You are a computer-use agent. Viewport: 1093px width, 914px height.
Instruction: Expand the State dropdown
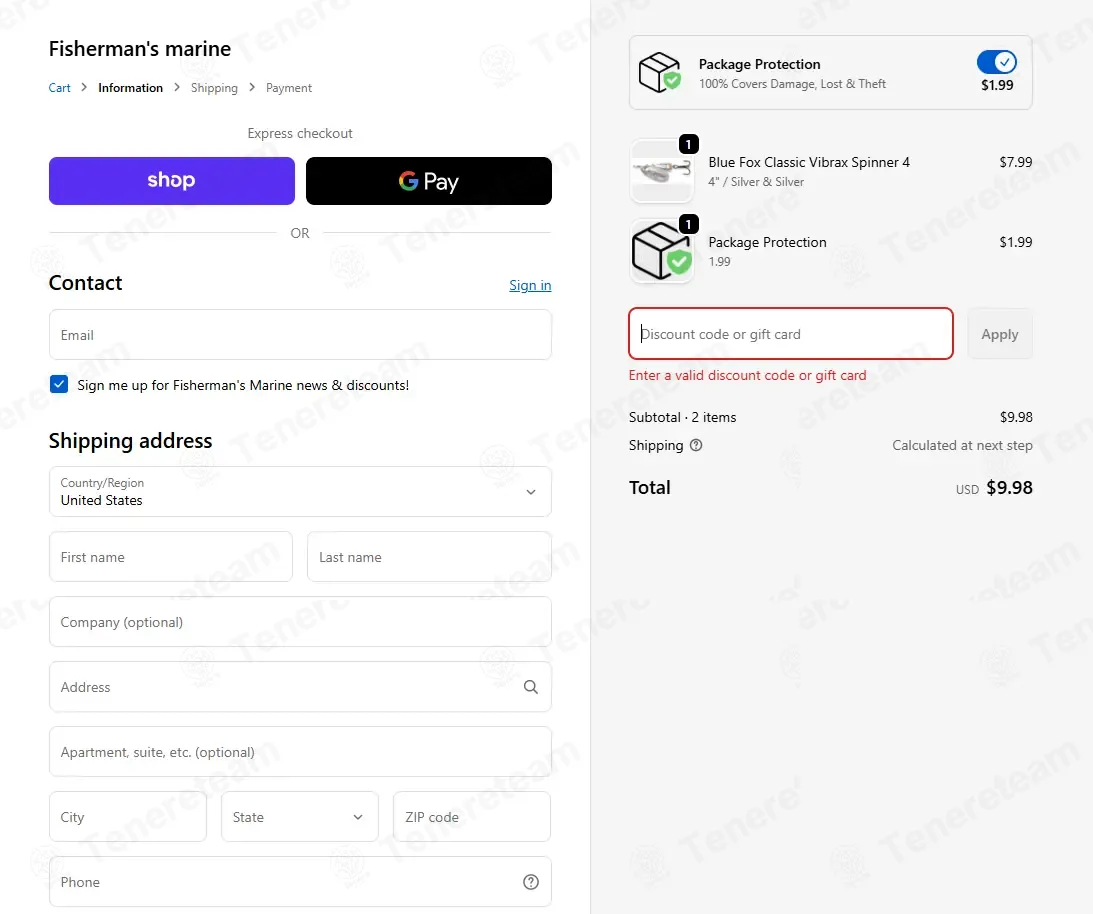point(300,816)
